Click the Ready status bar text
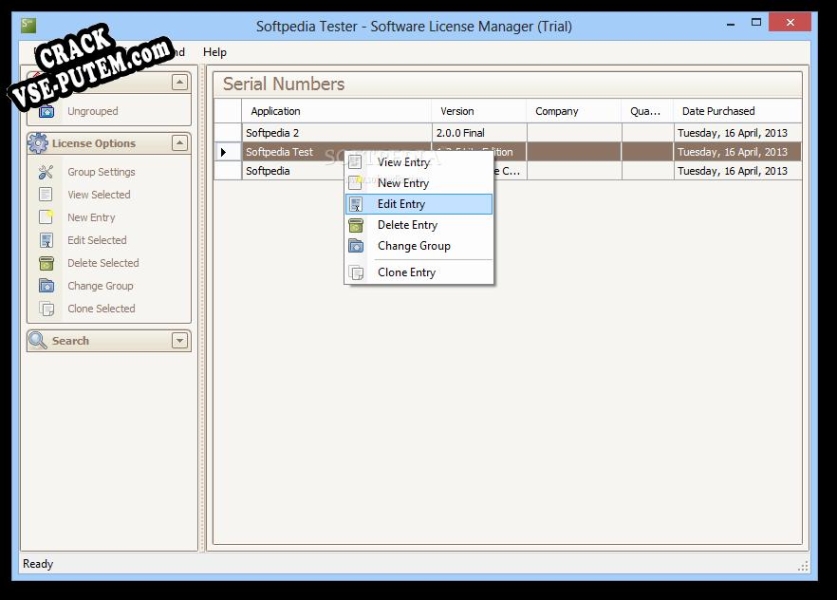 coord(38,564)
